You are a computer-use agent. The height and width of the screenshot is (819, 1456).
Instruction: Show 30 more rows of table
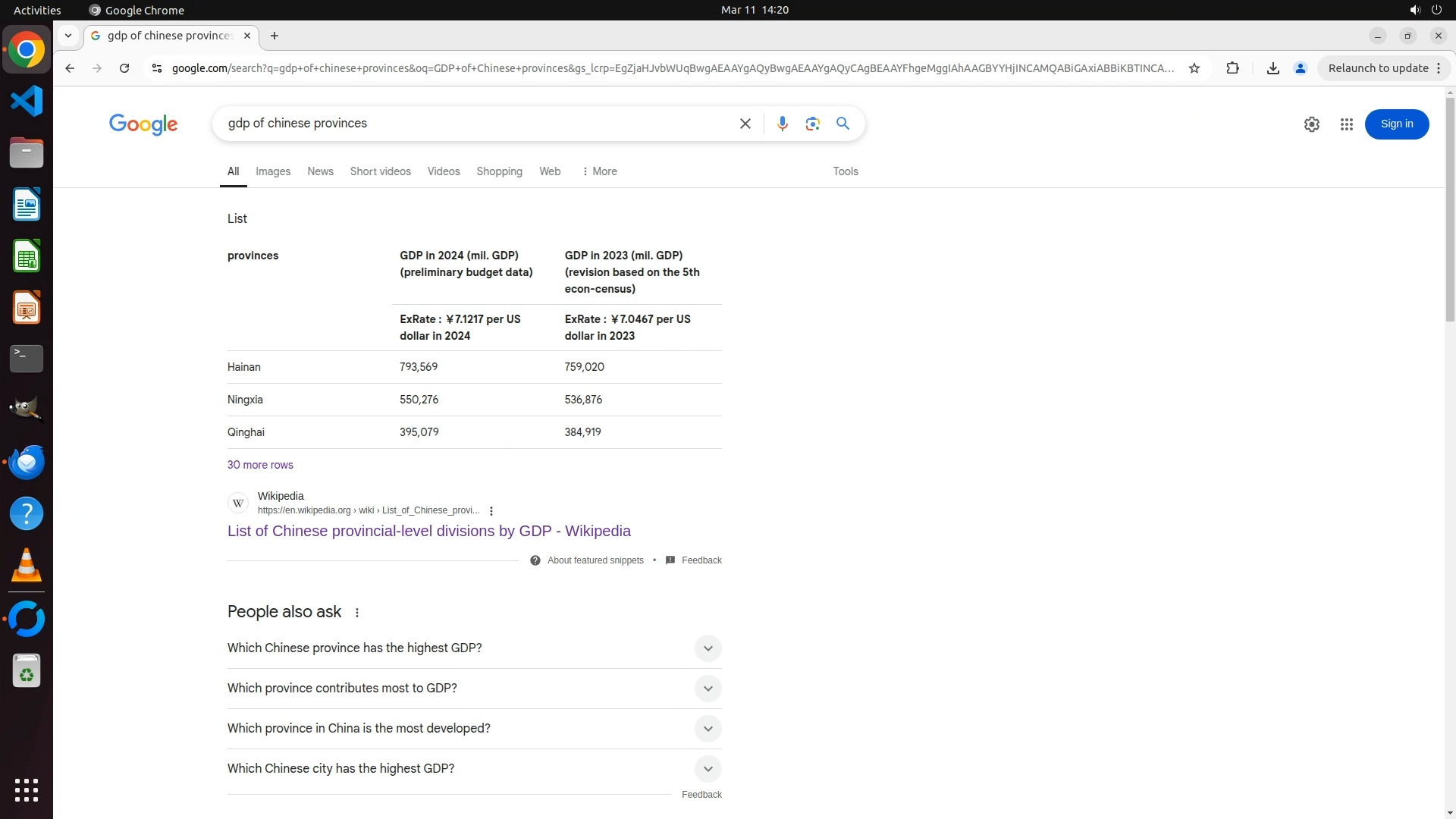click(x=260, y=465)
